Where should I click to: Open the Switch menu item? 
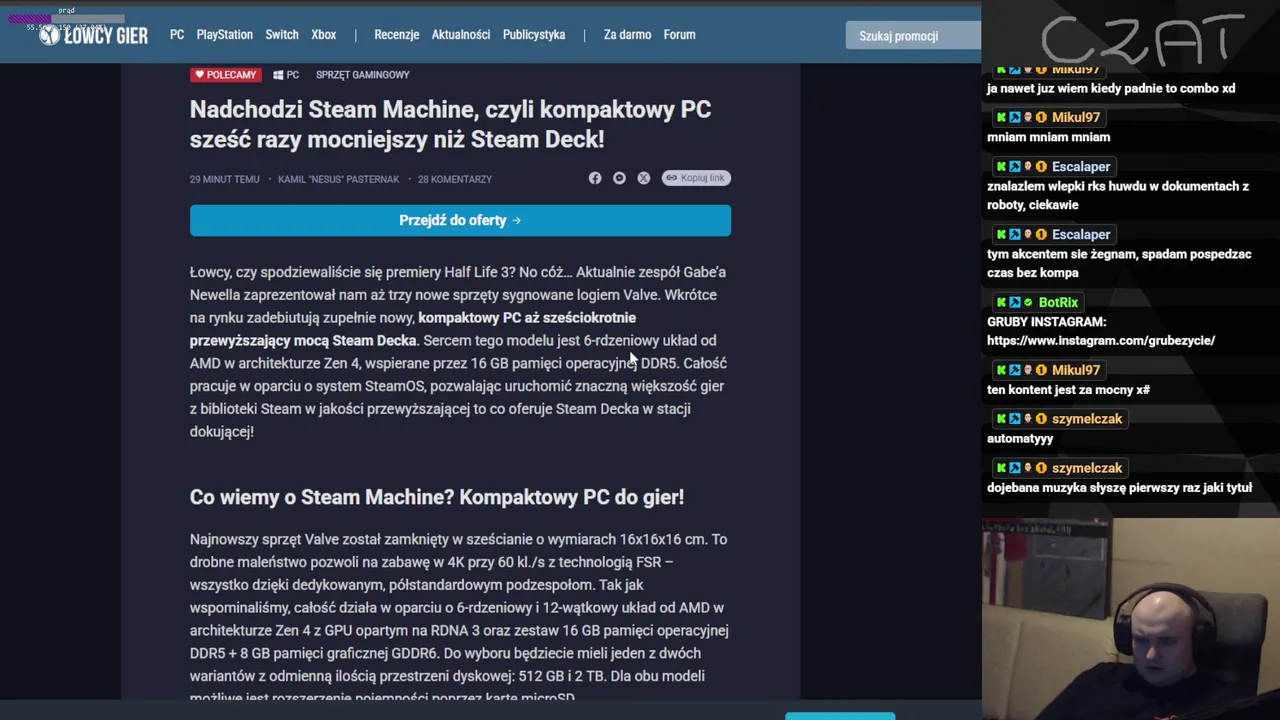coord(282,34)
